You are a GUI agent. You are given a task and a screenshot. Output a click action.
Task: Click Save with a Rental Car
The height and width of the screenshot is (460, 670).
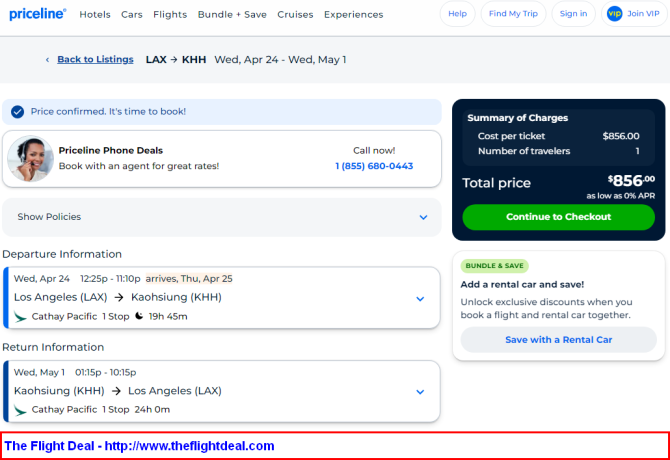coord(558,340)
